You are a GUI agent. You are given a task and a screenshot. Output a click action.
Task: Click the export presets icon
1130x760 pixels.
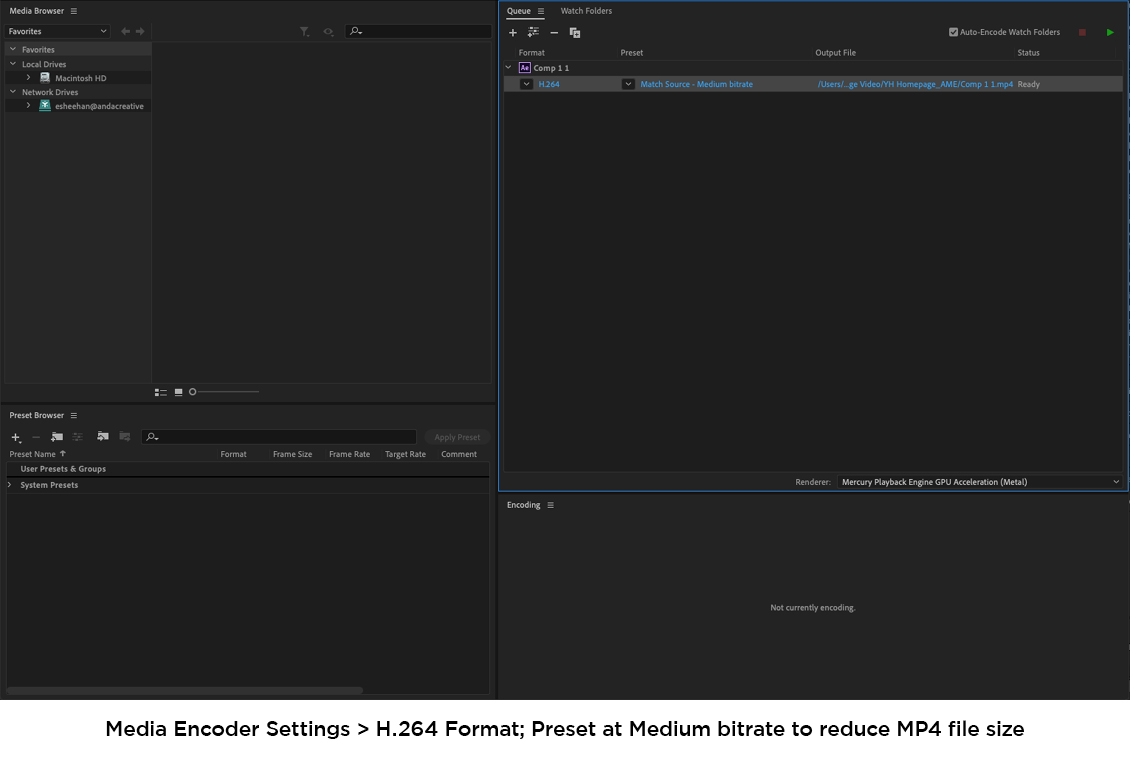[x=125, y=437]
